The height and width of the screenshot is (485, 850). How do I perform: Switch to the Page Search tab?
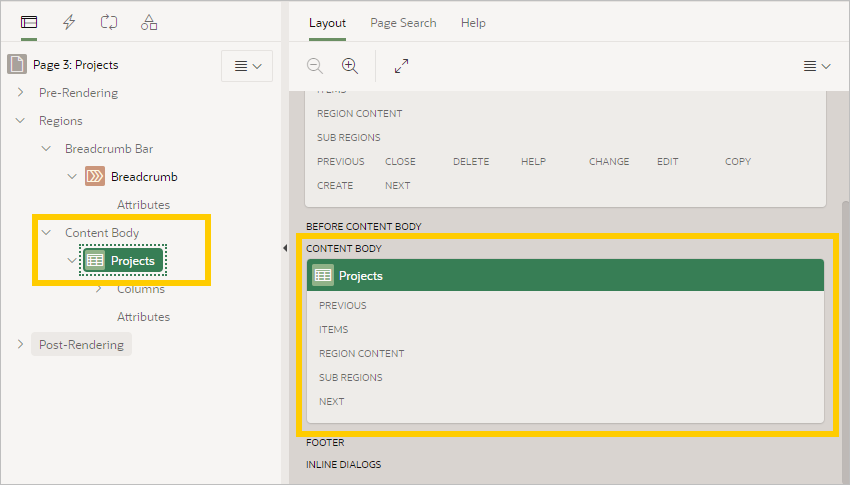point(403,23)
